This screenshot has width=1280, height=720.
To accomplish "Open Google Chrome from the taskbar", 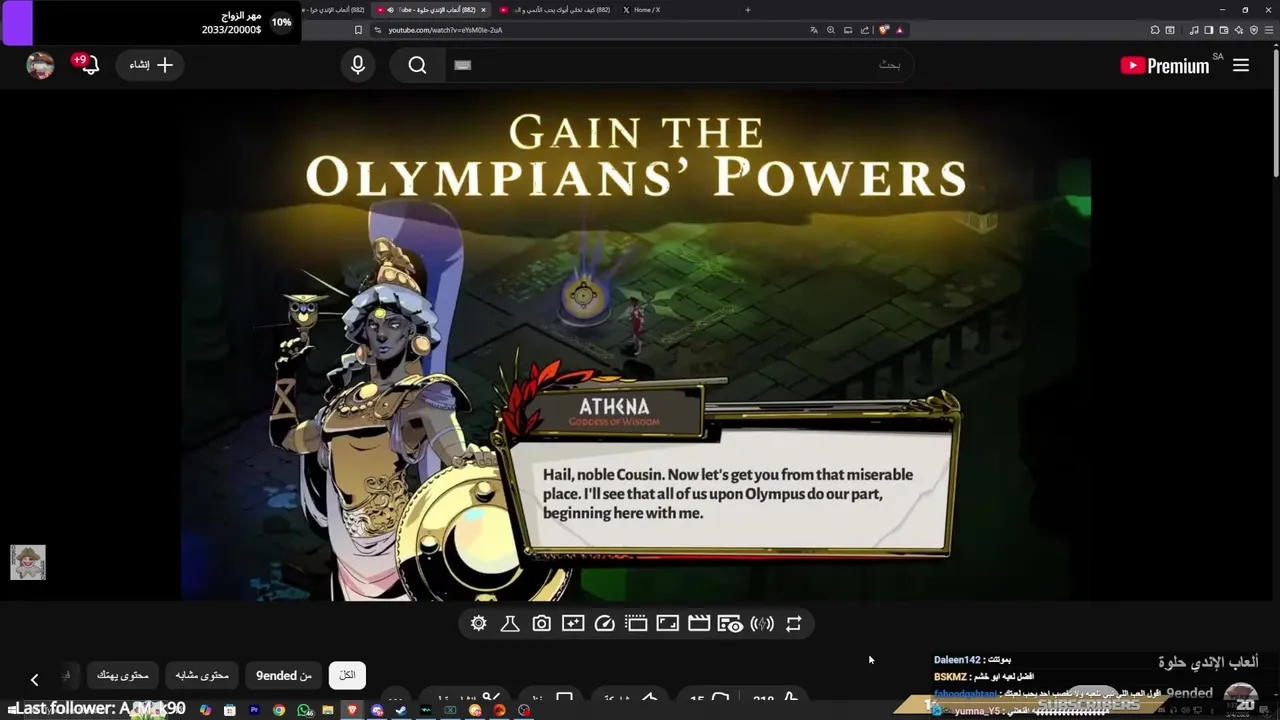I will (x=279, y=710).
